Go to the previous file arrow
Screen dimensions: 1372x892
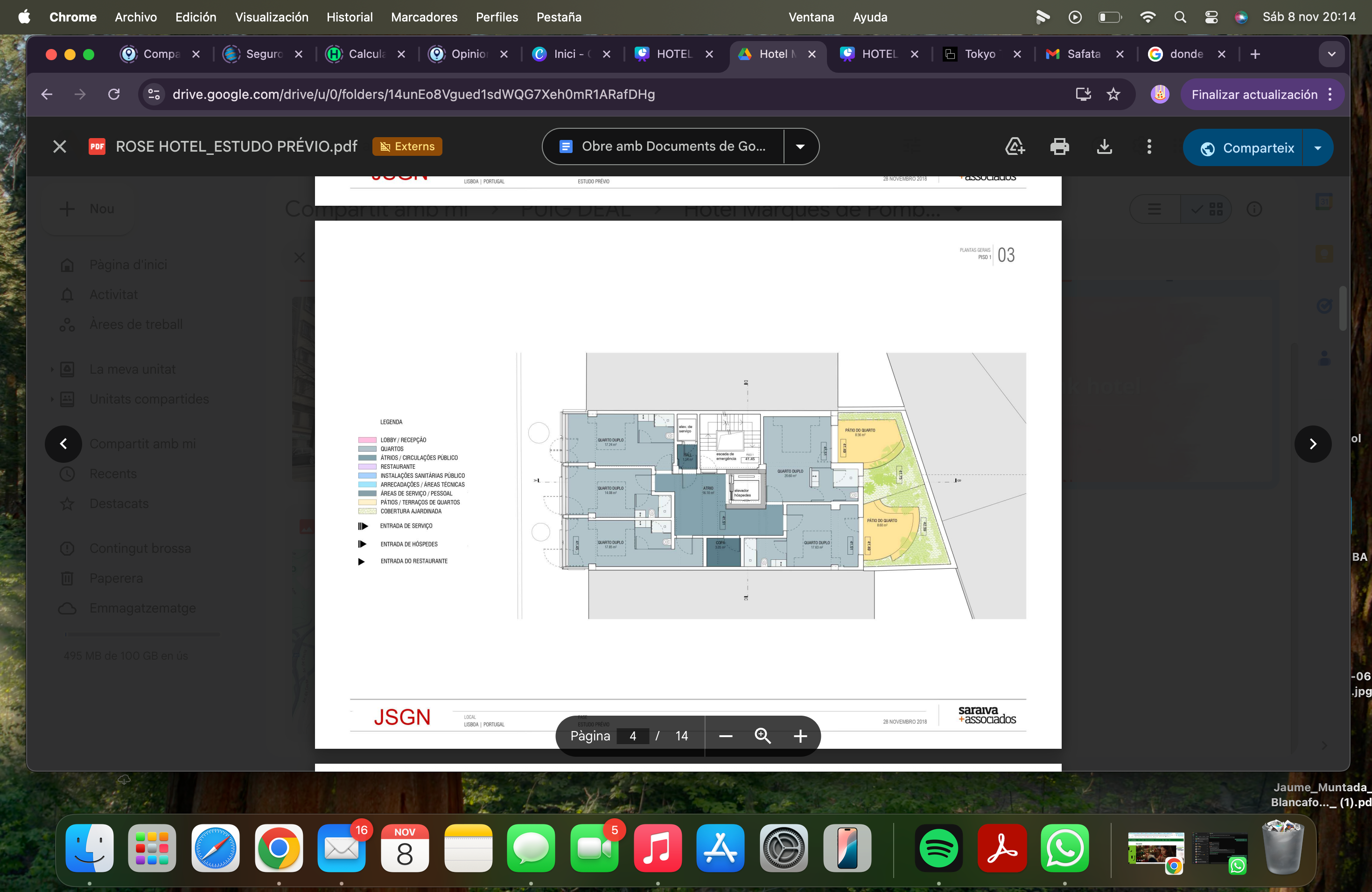(63, 444)
